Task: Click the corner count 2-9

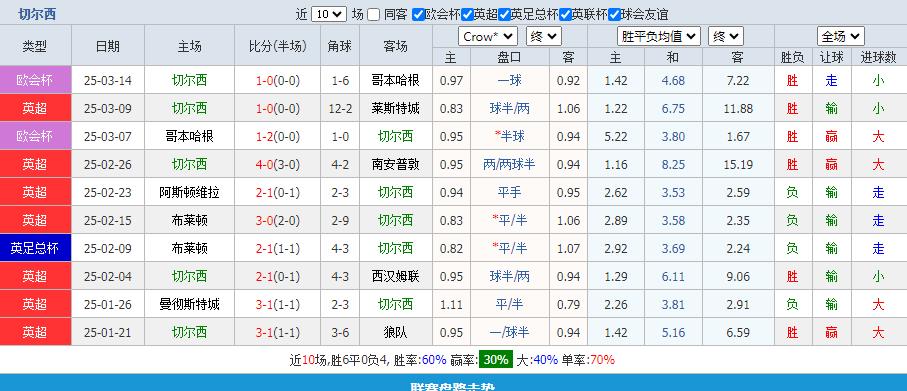Action: [340, 220]
